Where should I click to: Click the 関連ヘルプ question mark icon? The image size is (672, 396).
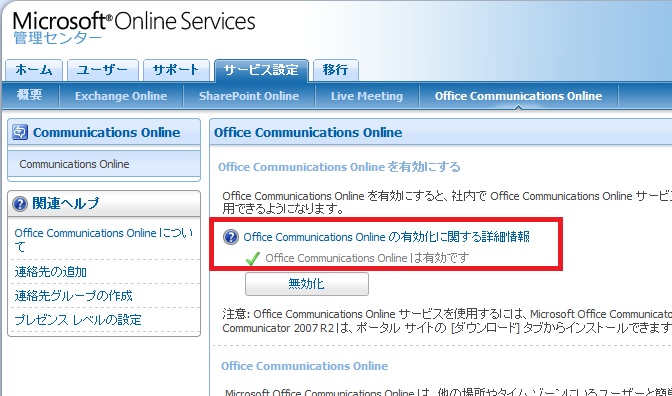click(20, 204)
